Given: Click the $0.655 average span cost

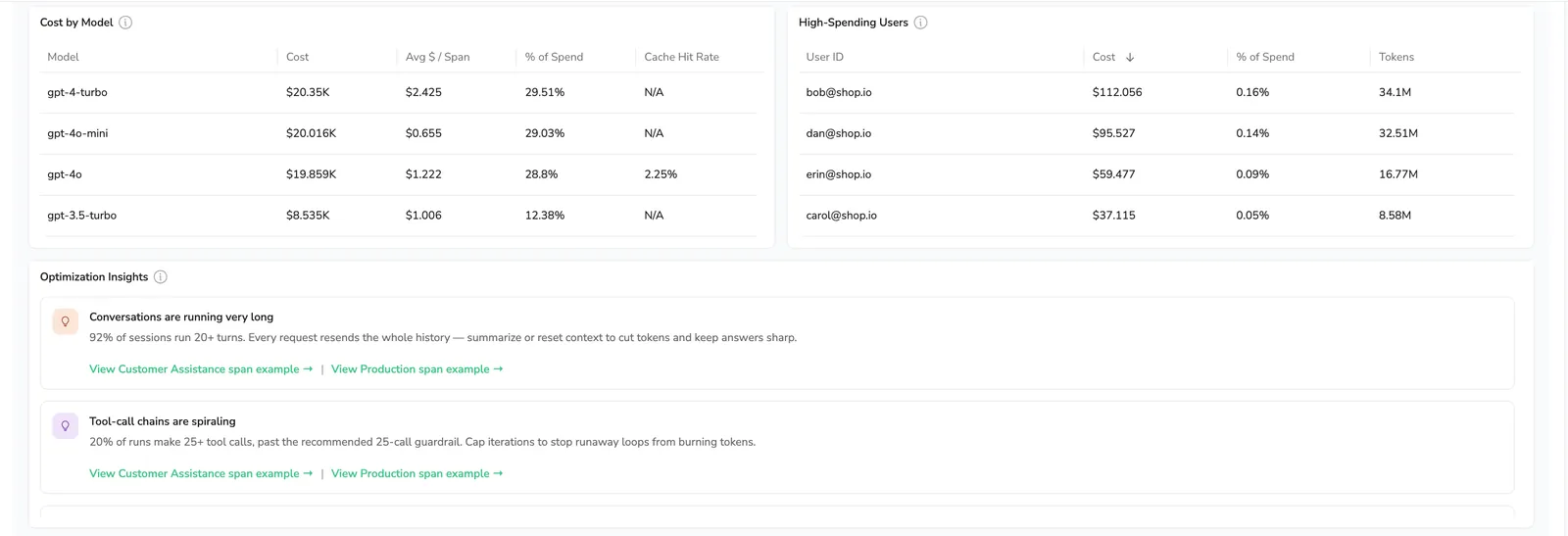Looking at the screenshot, I should [x=423, y=133].
